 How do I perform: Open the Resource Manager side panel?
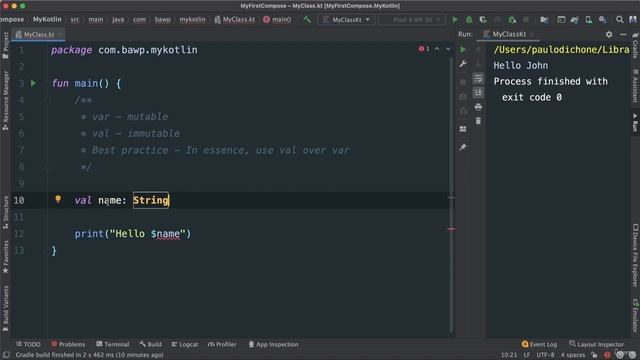pos(5,100)
